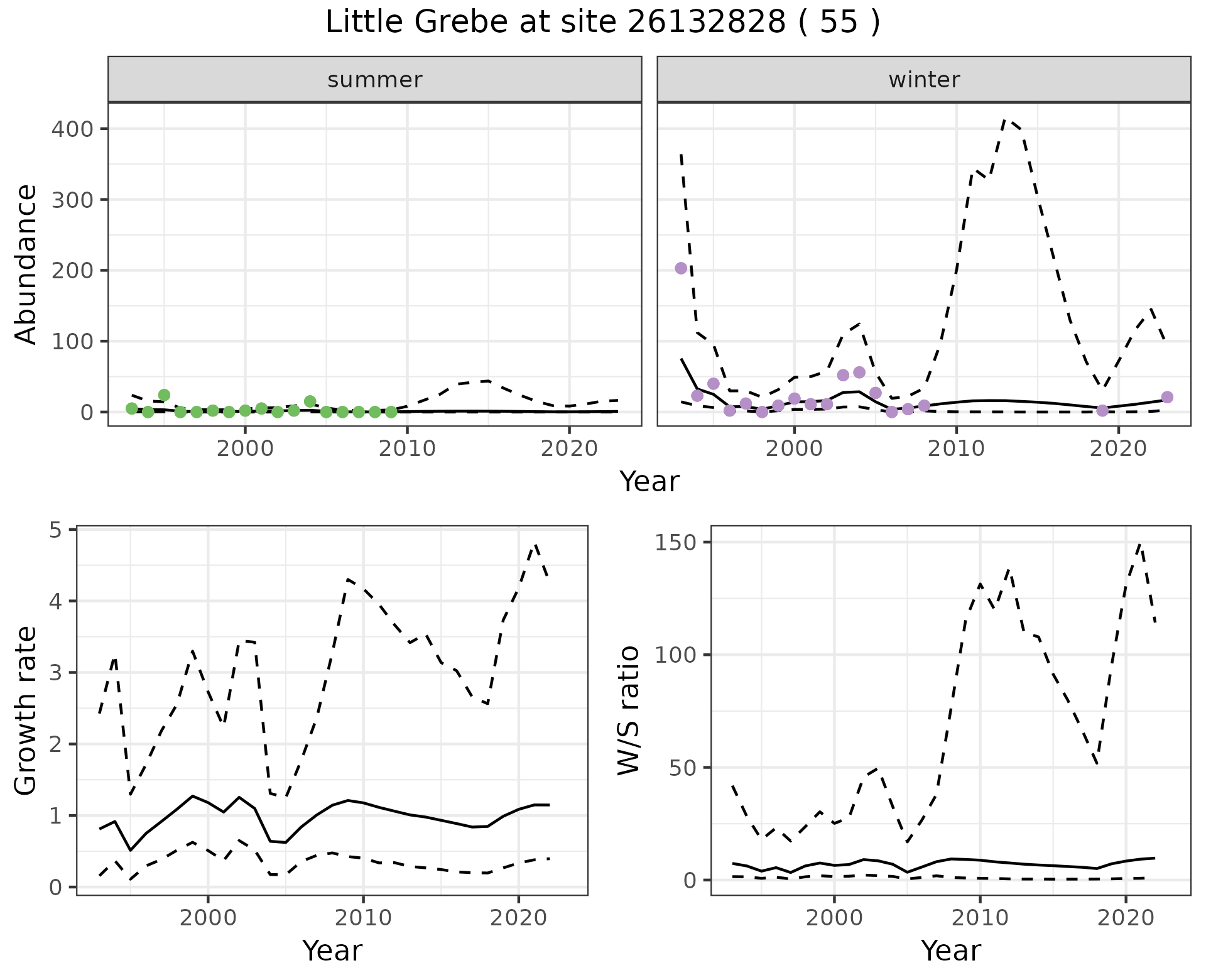The height and width of the screenshot is (980, 1206).
Task: Click the last green point near 2009
Action: 391,412
